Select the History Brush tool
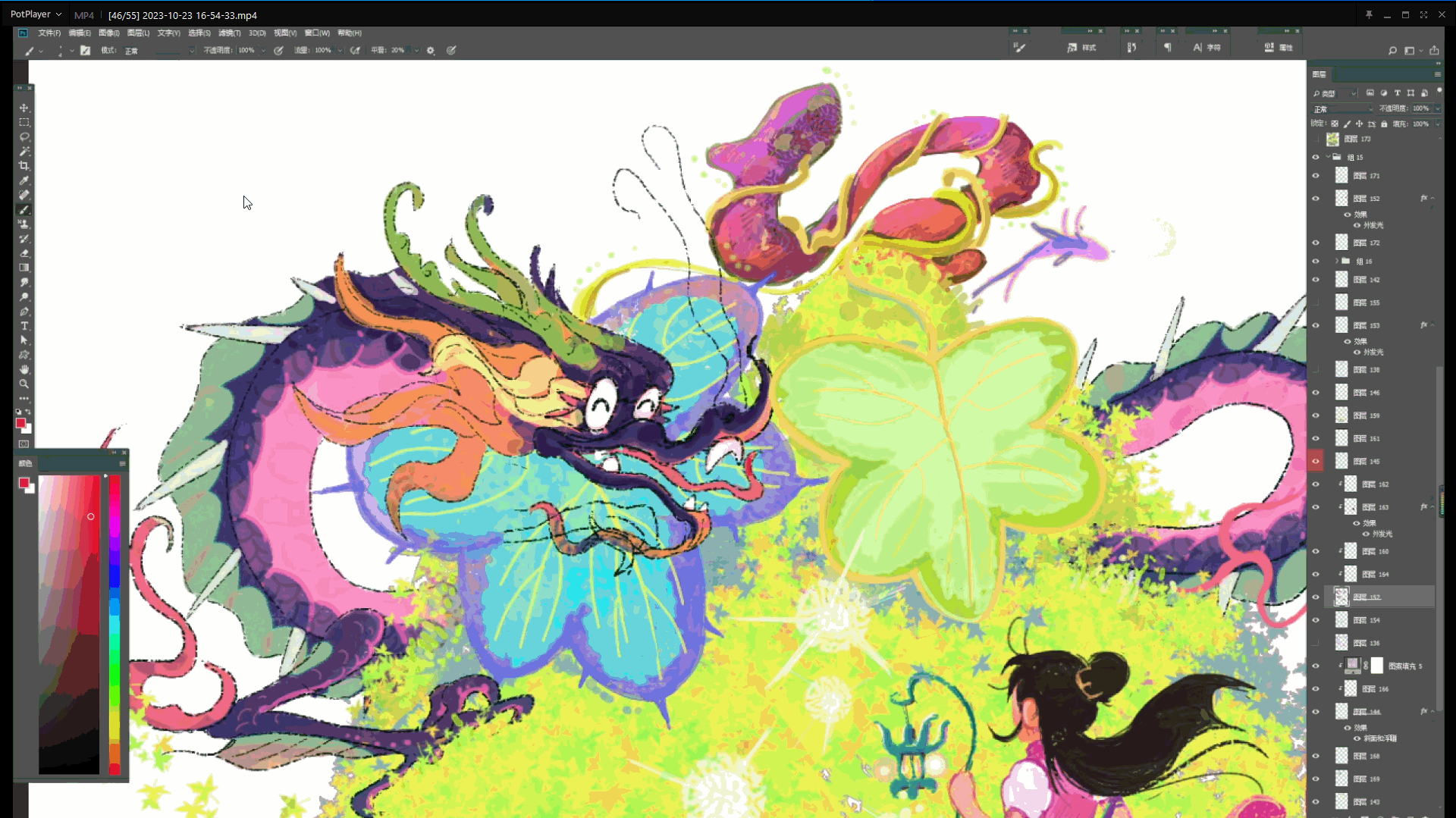 24,239
